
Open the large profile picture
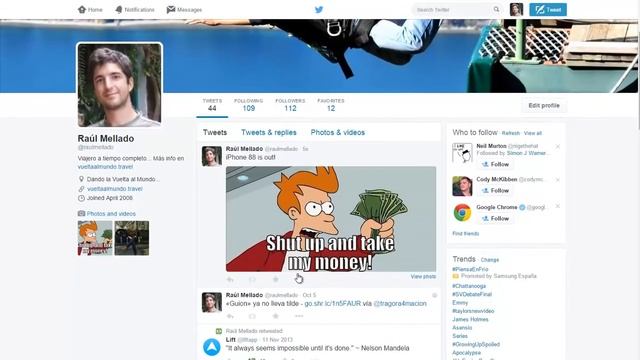tap(120, 84)
